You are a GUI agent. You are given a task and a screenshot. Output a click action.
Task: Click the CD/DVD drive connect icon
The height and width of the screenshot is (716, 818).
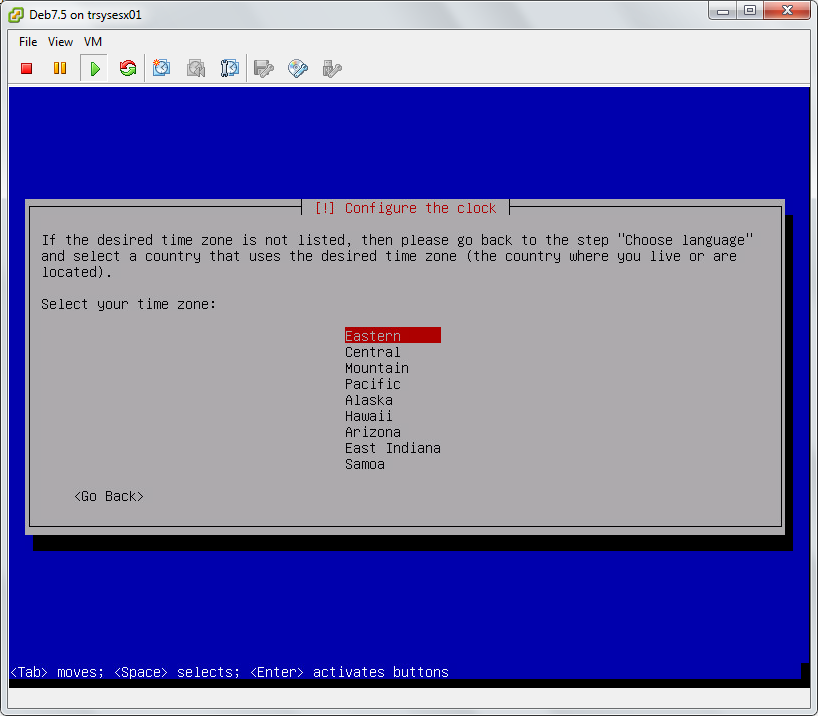click(298, 68)
